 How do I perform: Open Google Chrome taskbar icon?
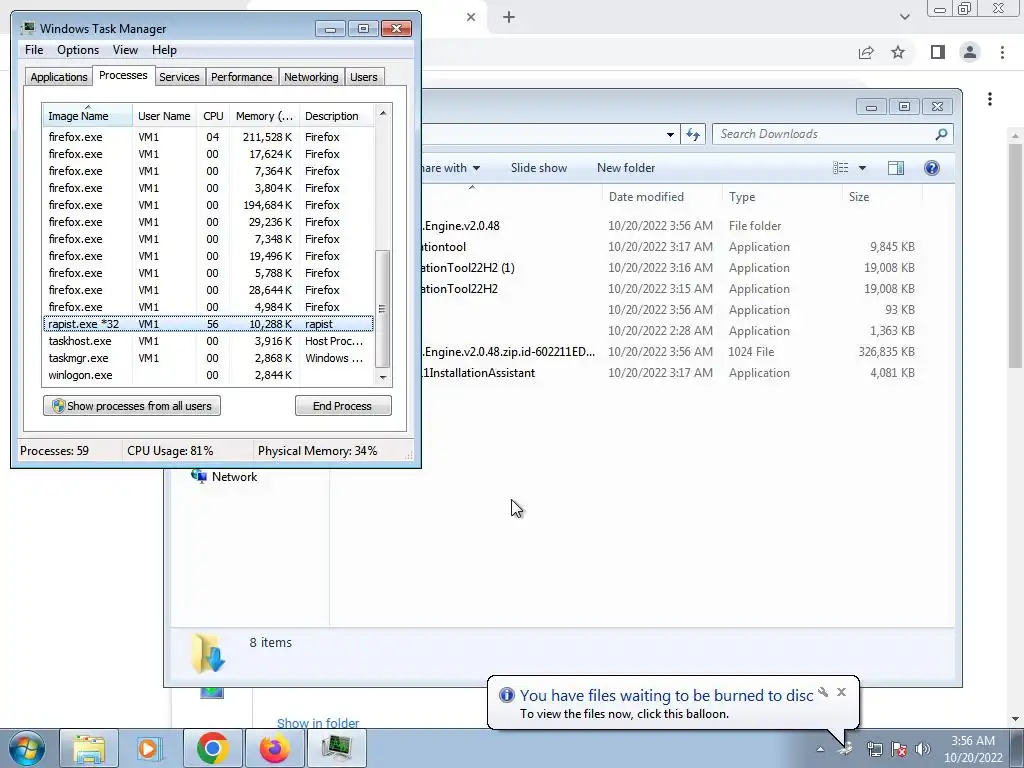click(x=212, y=748)
